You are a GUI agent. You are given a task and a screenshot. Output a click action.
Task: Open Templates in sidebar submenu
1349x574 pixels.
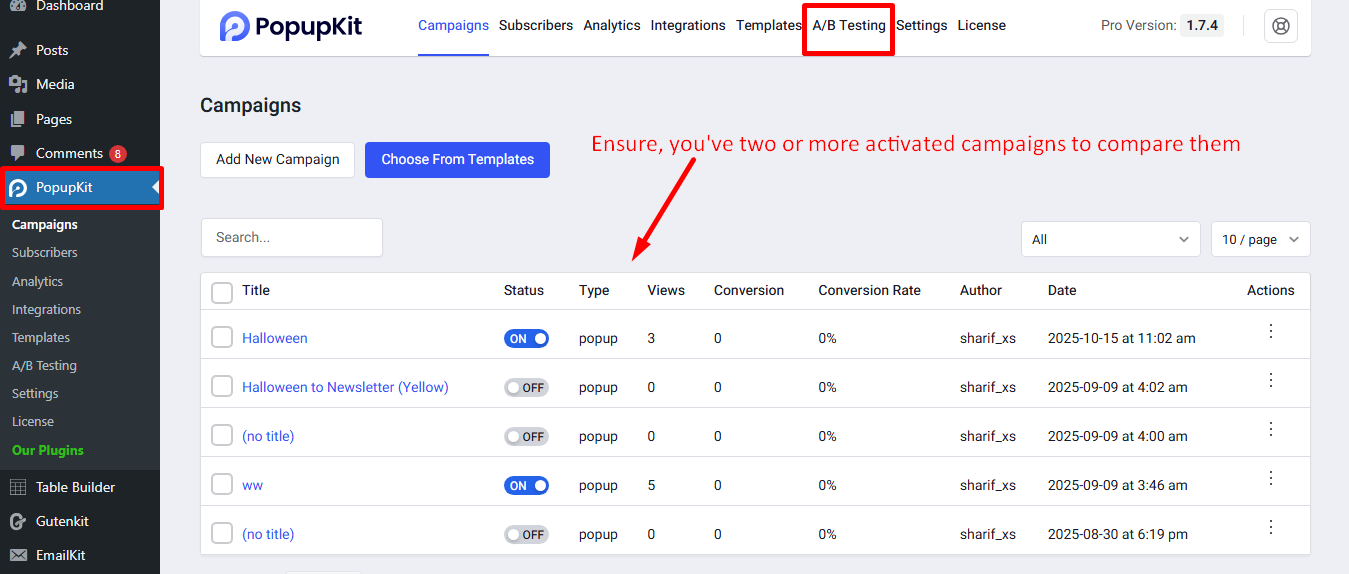pos(41,338)
